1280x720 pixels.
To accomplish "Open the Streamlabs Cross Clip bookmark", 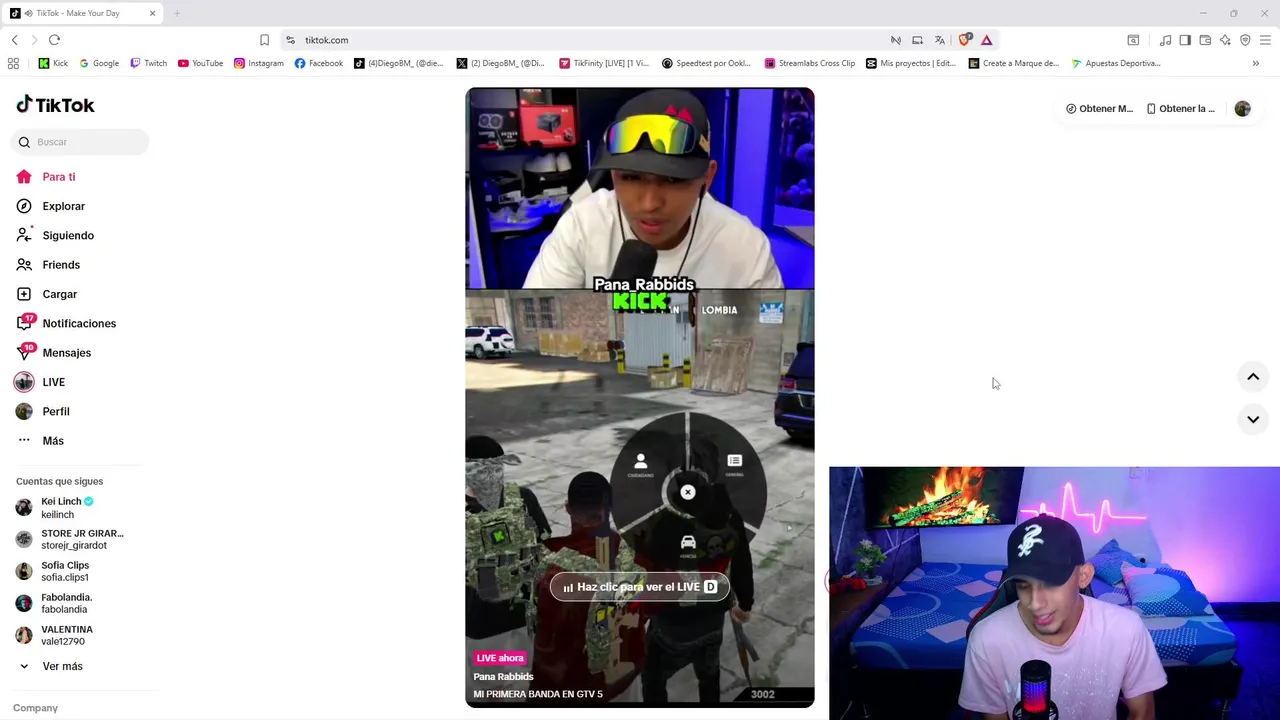I will pyautogui.click(x=810, y=63).
